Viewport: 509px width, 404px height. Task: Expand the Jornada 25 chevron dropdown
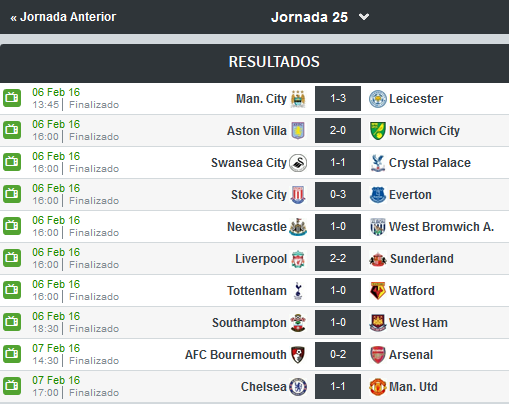[x=364, y=17]
